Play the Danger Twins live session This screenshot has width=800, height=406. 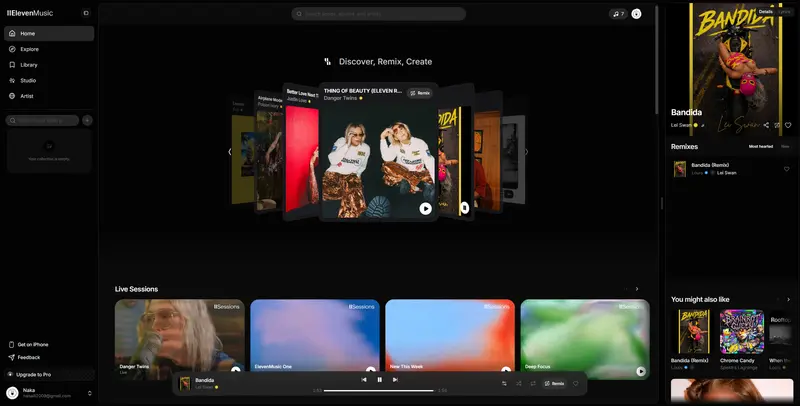(235, 371)
